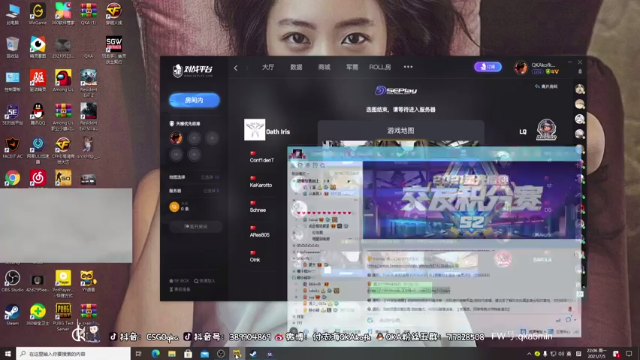Click the LQ team logo badge
This screenshot has height=360, width=640.
click(x=546, y=130)
